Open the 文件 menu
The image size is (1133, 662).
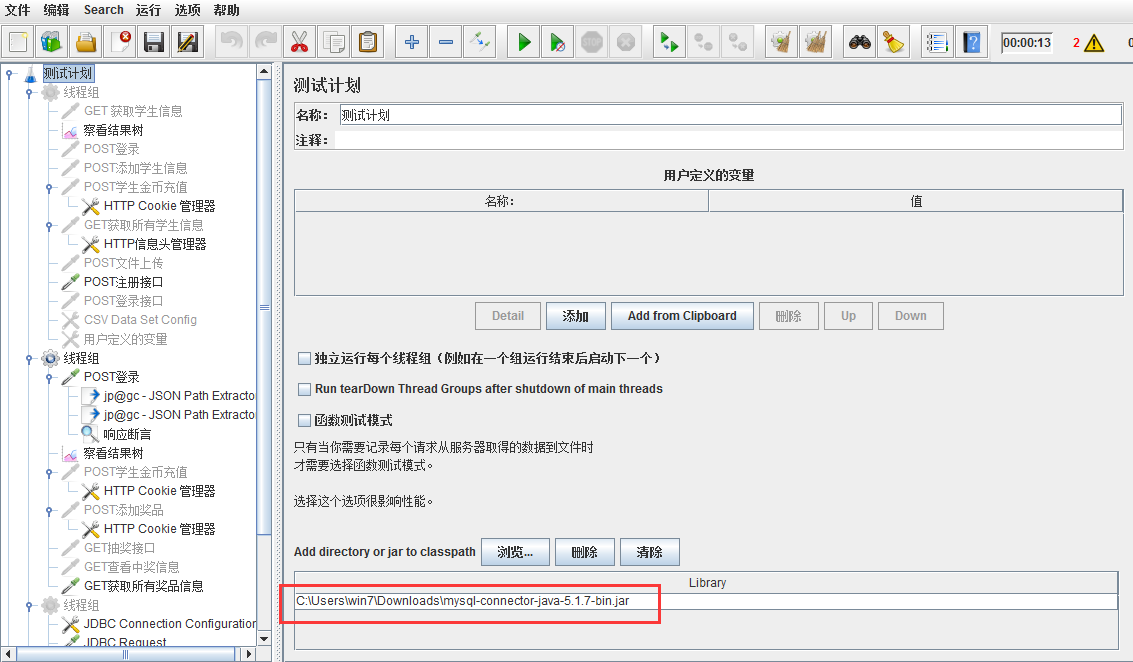pyautogui.click(x=17, y=10)
